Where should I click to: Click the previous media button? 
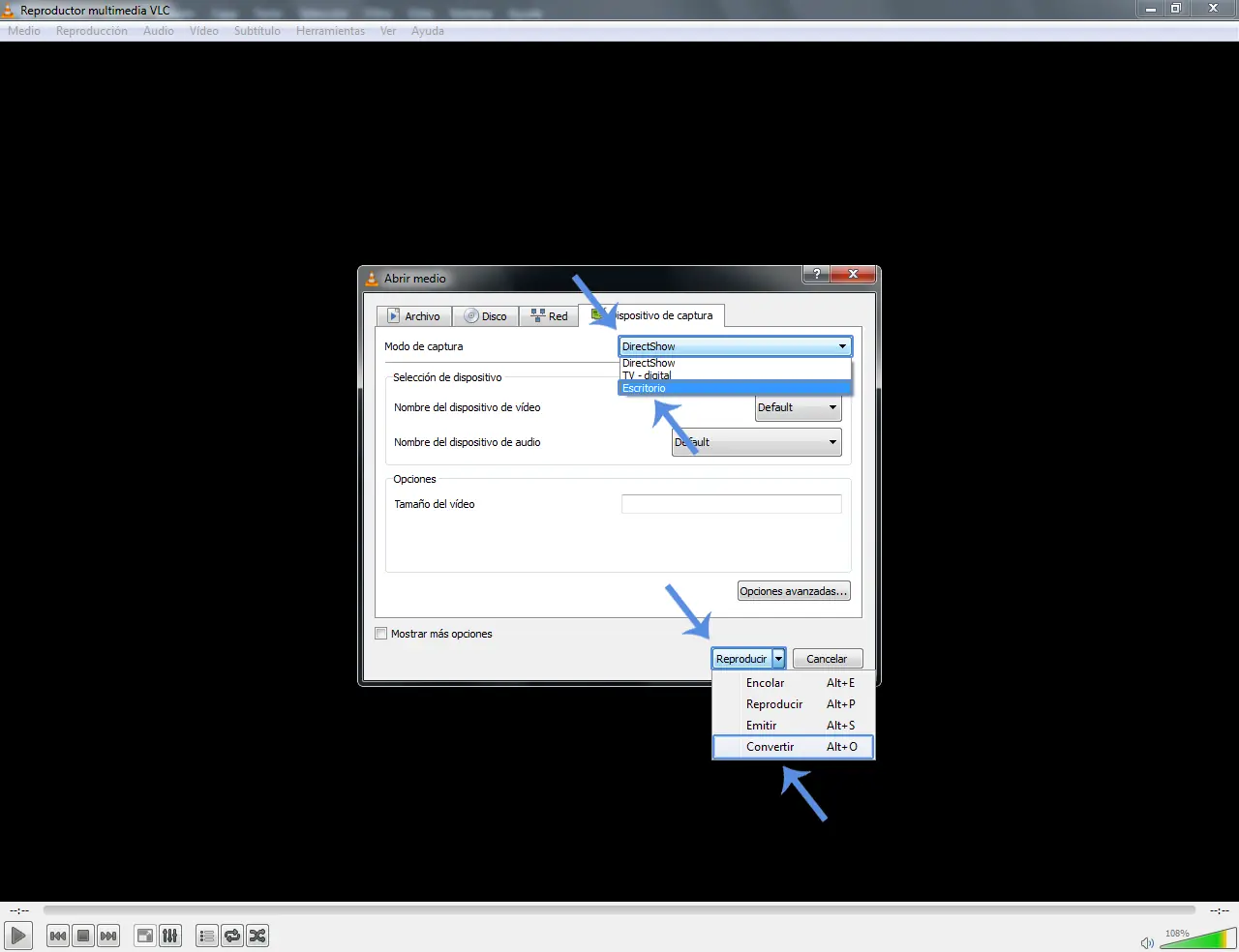click(58, 936)
